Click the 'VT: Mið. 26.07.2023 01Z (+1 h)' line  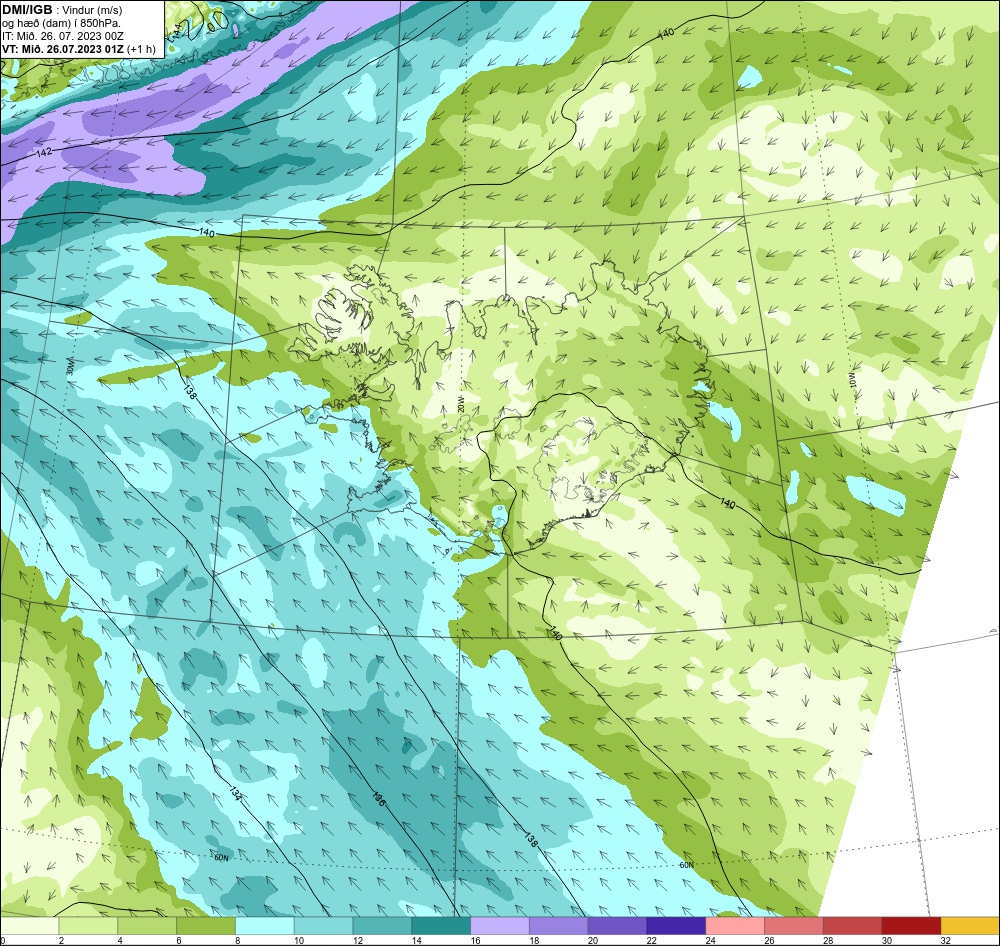78,49
